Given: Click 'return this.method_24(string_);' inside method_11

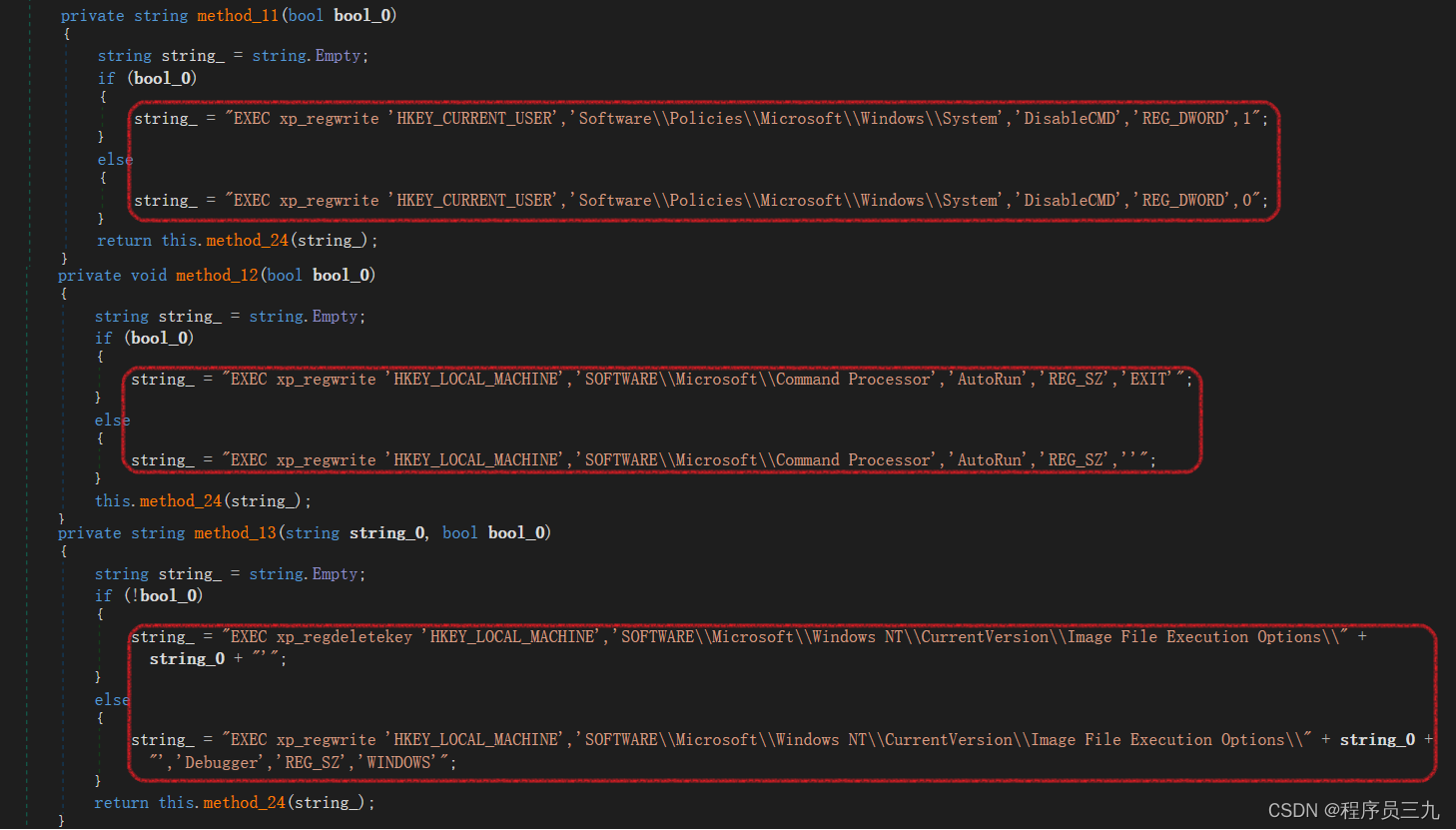Looking at the screenshot, I should tap(238, 241).
